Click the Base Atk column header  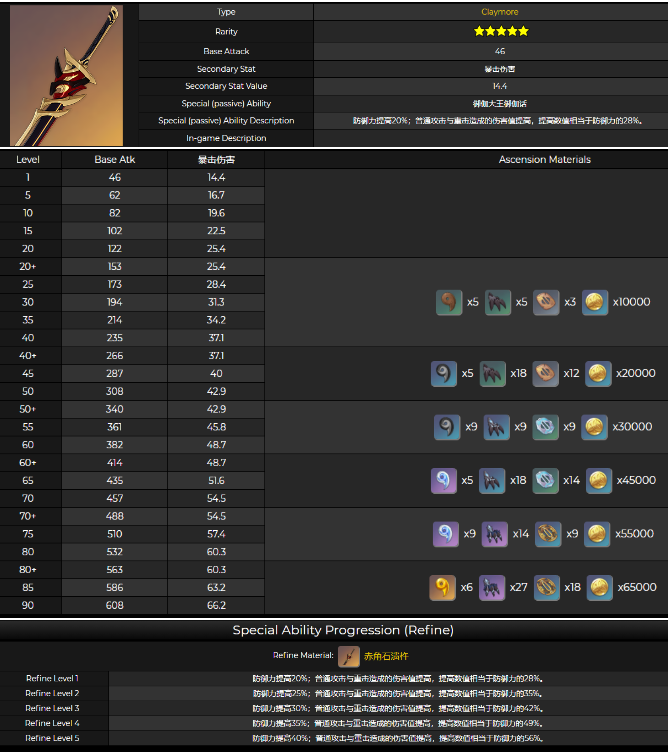coord(114,159)
